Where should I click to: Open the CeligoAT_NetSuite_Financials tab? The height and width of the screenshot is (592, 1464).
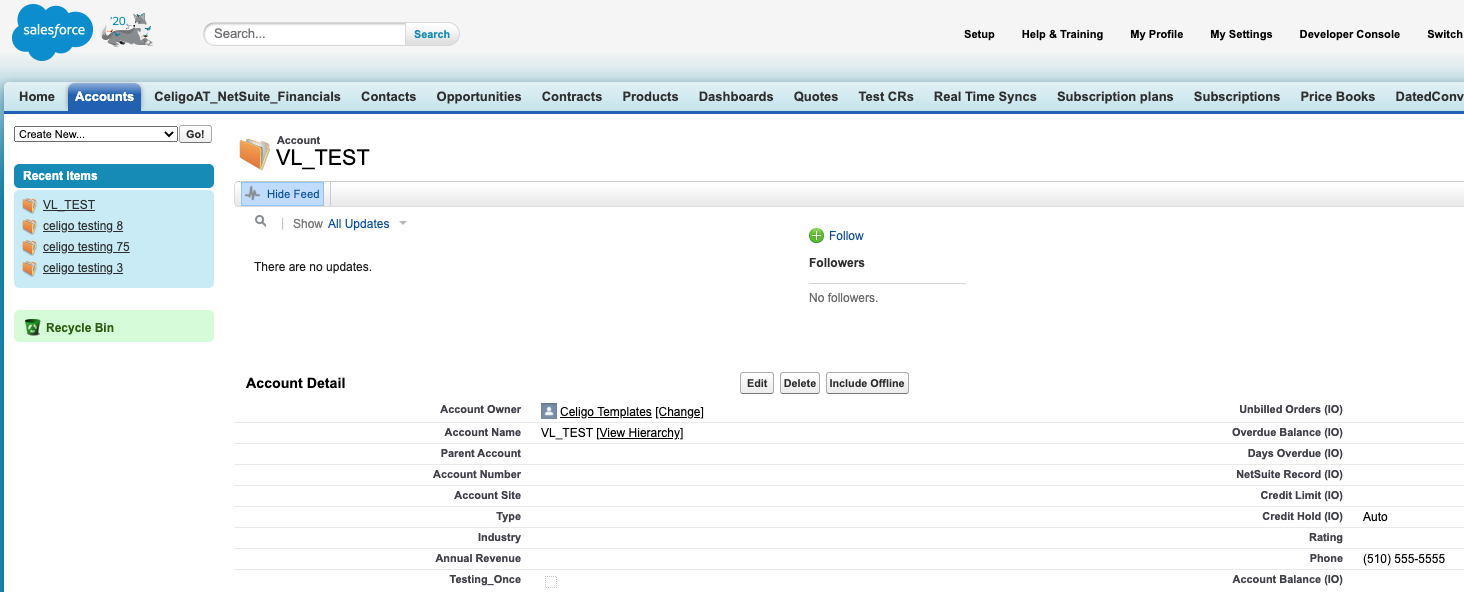pyautogui.click(x=247, y=97)
